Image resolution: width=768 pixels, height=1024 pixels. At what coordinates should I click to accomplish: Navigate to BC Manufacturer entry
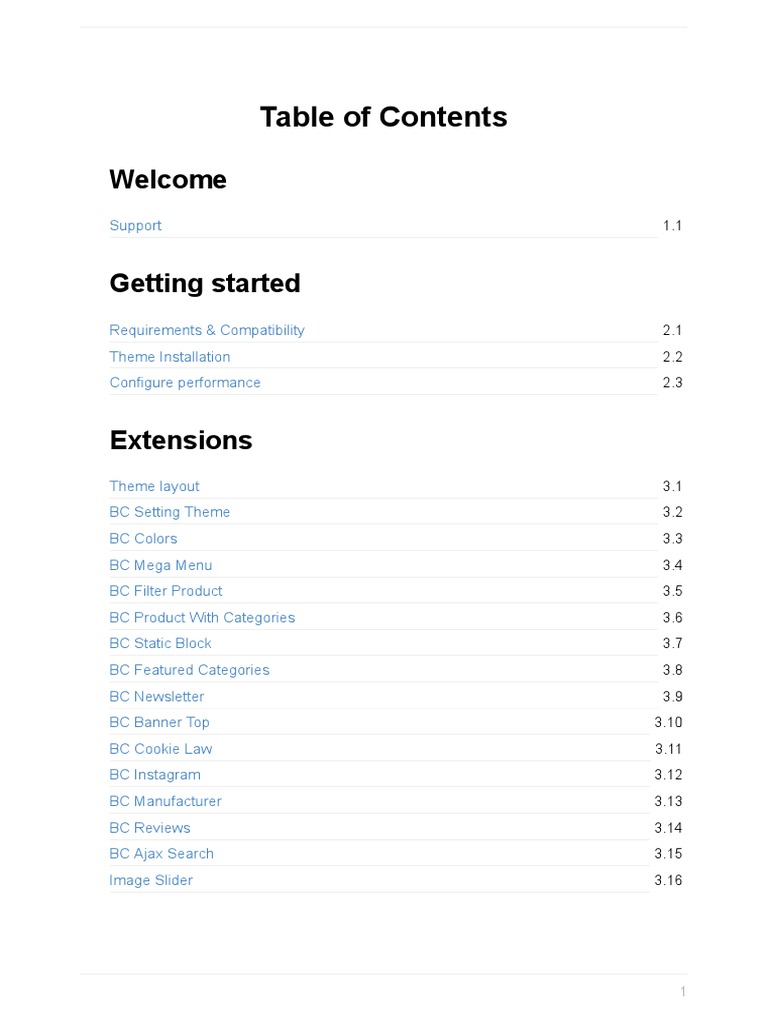[165, 801]
